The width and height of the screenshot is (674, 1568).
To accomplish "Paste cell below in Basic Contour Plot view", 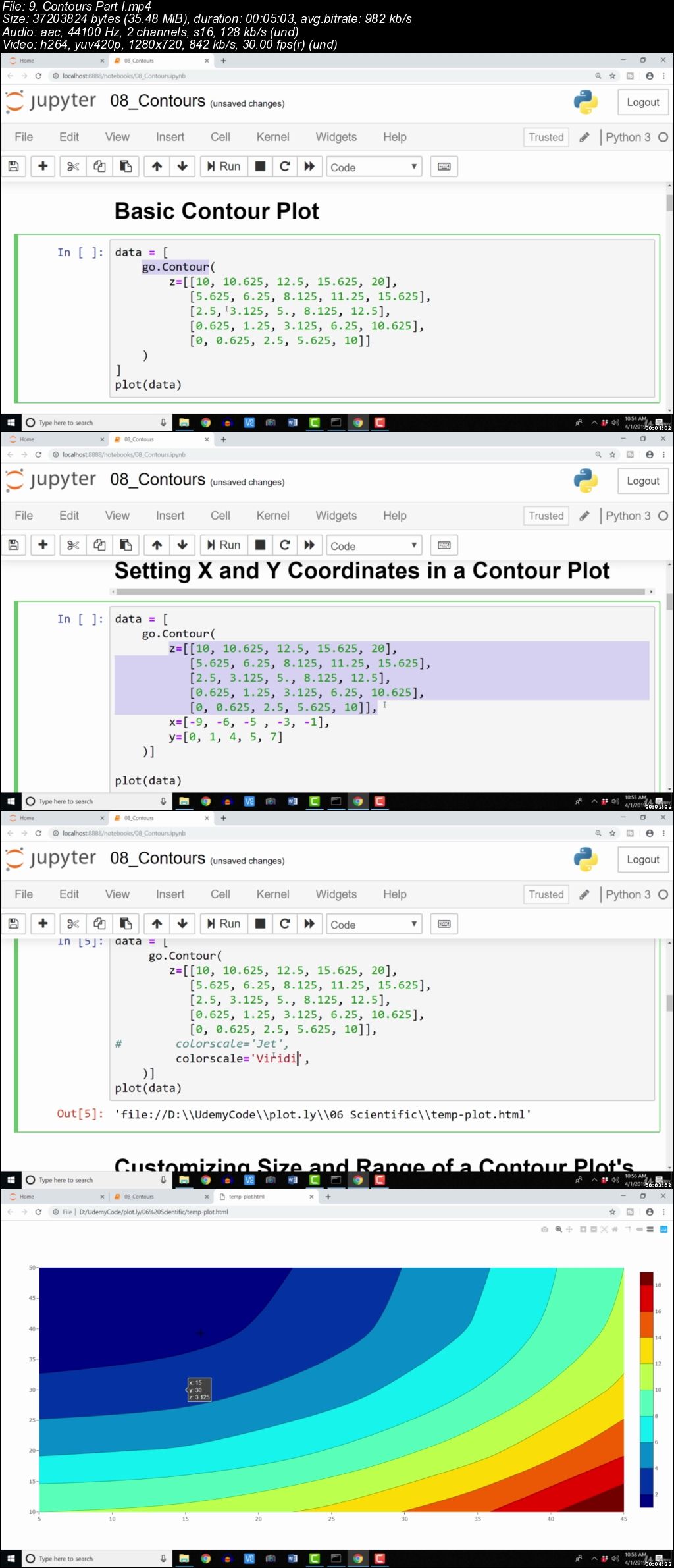I will point(126,167).
